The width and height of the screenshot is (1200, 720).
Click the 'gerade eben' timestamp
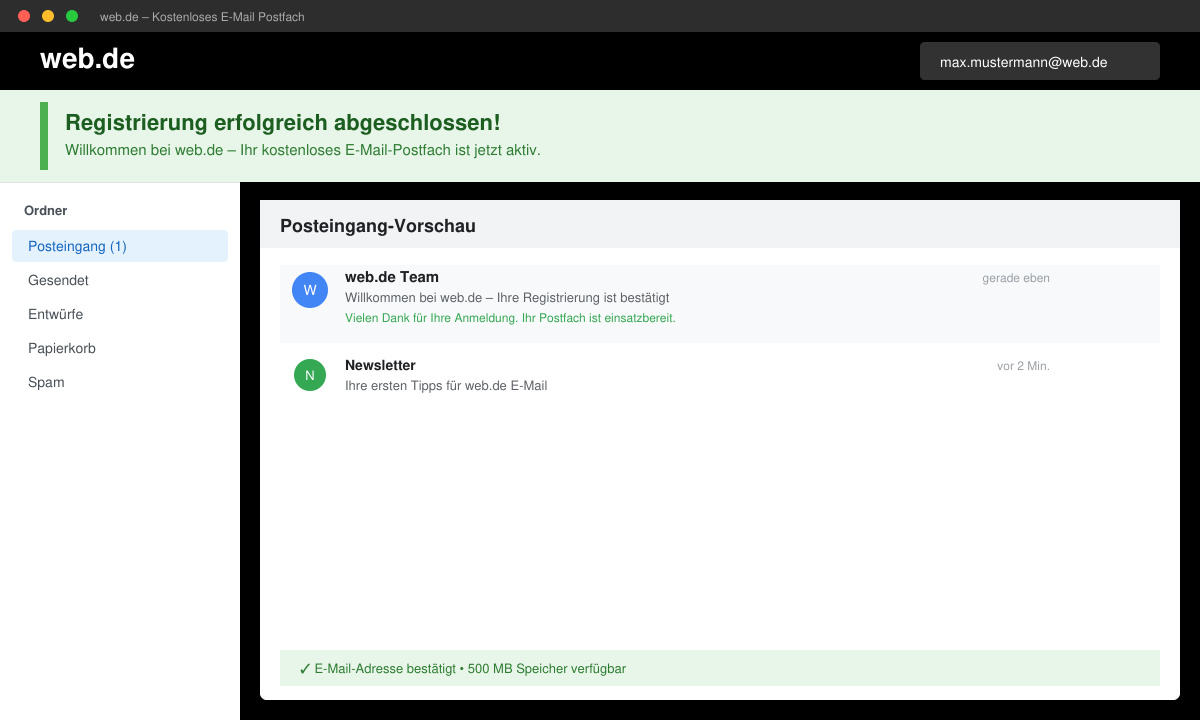tap(1016, 278)
